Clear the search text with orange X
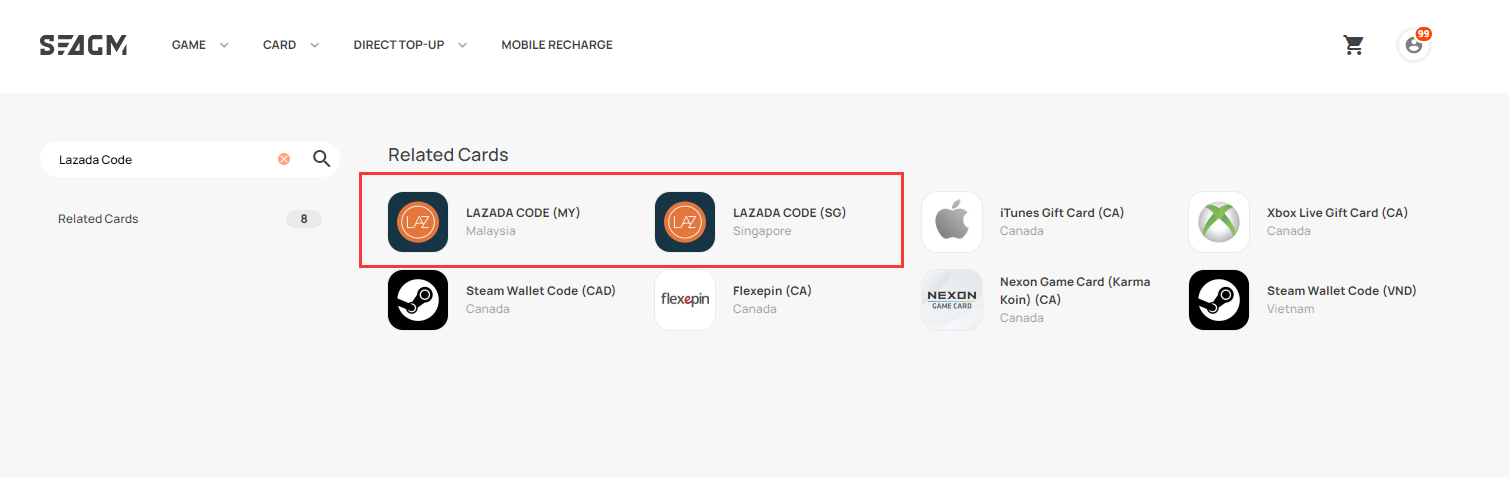The height and width of the screenshot is (477, 1510). [x=284, y=159]
